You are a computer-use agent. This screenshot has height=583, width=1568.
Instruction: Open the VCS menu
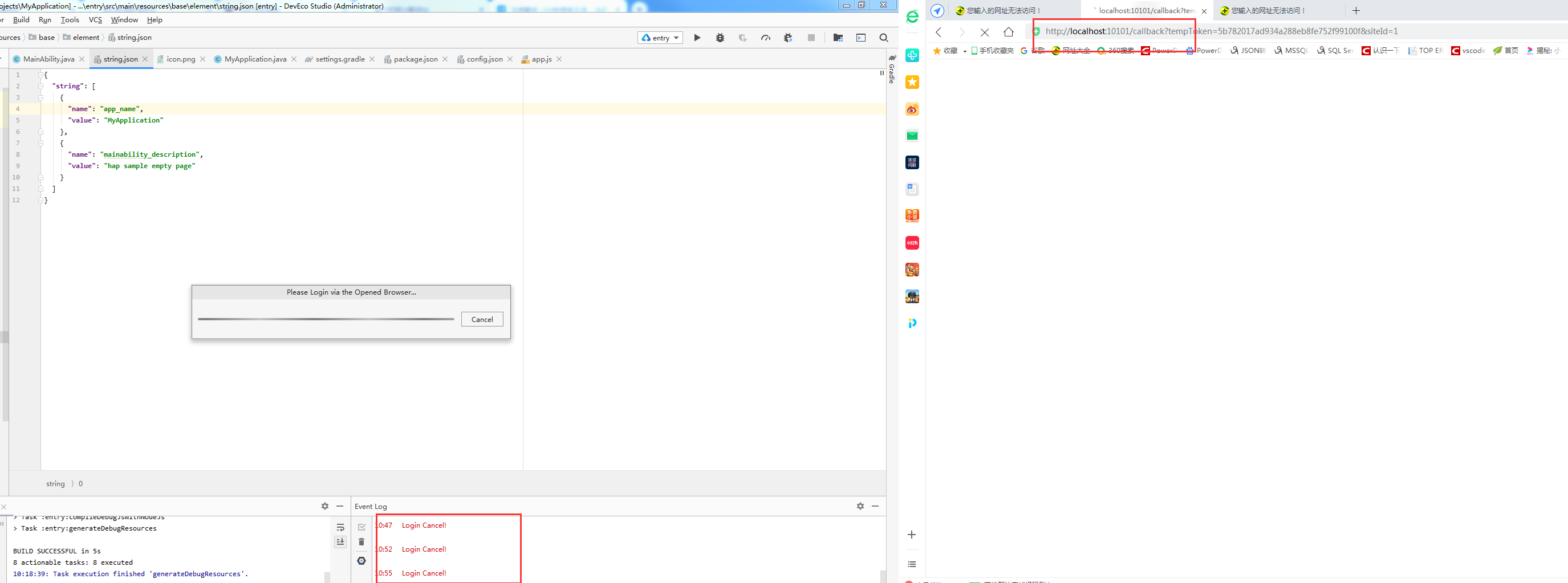96,19
